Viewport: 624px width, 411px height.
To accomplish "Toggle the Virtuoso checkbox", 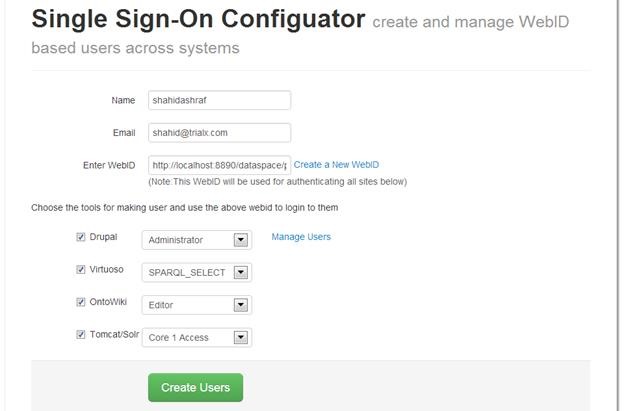I will [81, 270].
